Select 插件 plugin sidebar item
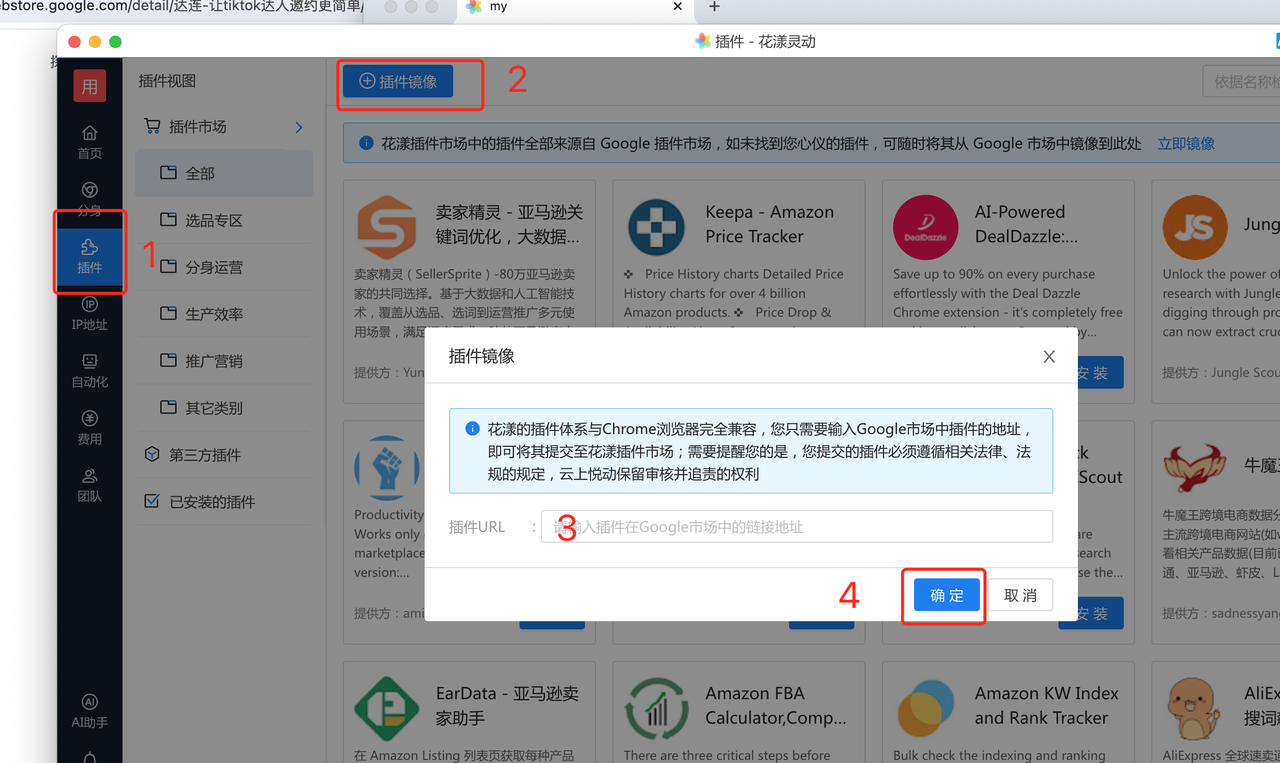Viewport: 1280px width, 763px height. pyautogui.click(x=89, y=256)
